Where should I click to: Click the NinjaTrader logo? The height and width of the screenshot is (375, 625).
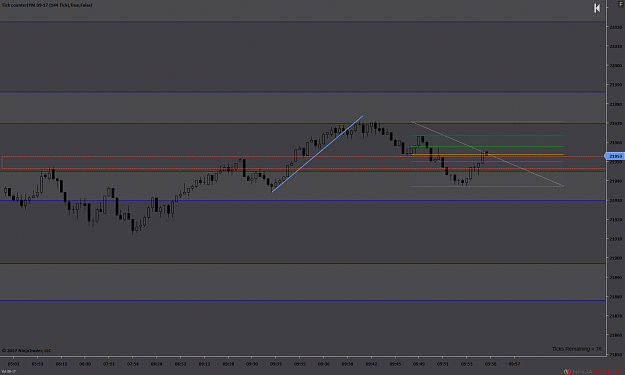click(x=594, y=371)
